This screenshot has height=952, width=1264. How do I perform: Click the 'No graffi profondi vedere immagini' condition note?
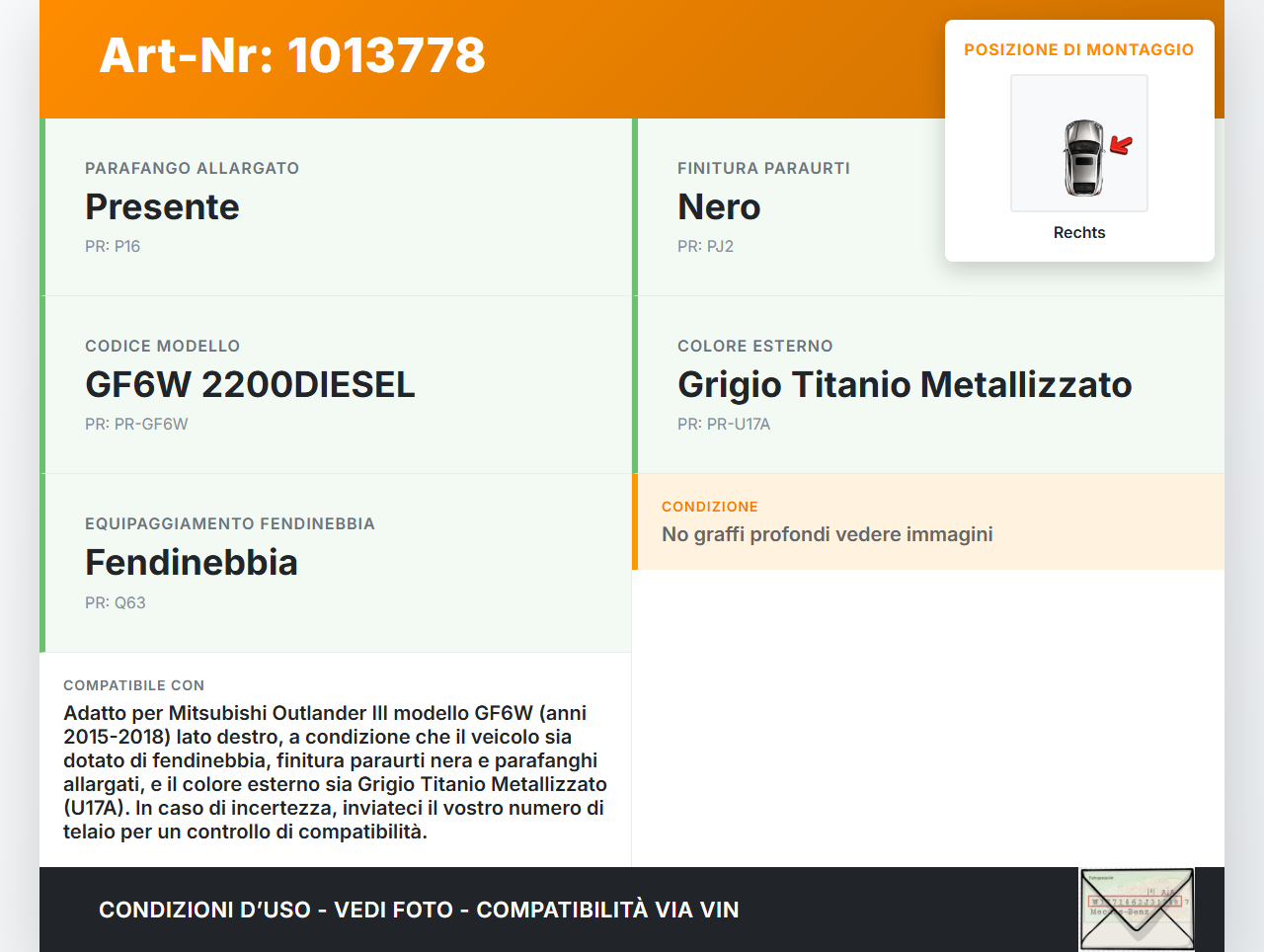click(827, 535)
